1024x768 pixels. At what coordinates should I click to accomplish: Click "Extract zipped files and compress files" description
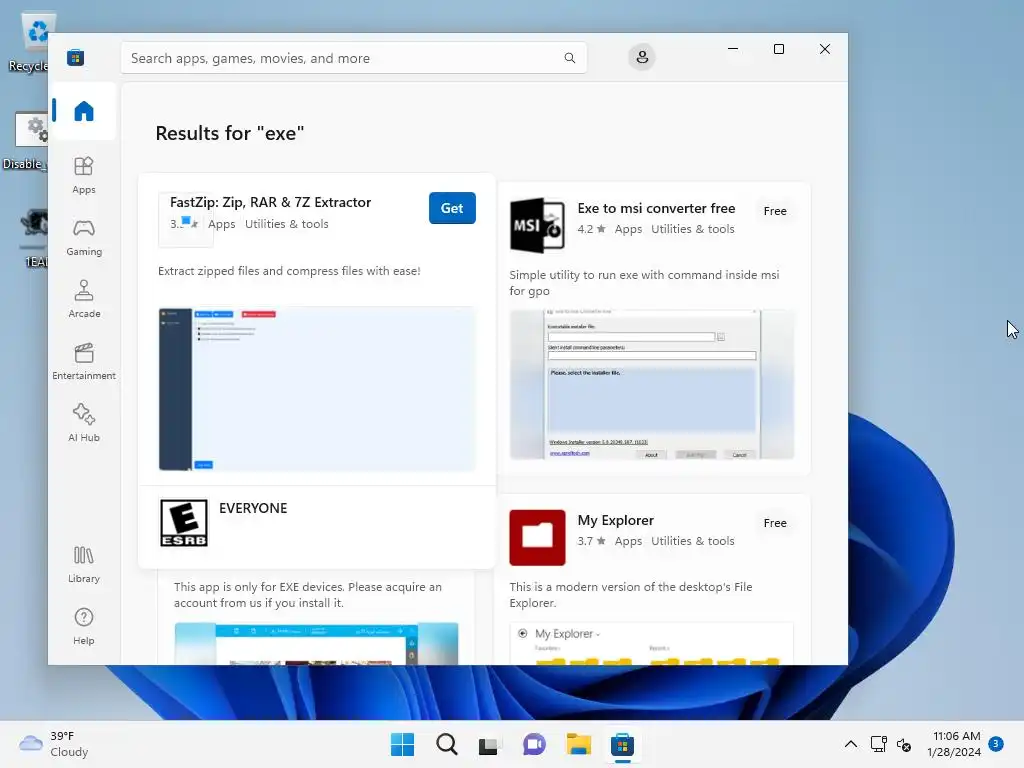tap(289, 271)
